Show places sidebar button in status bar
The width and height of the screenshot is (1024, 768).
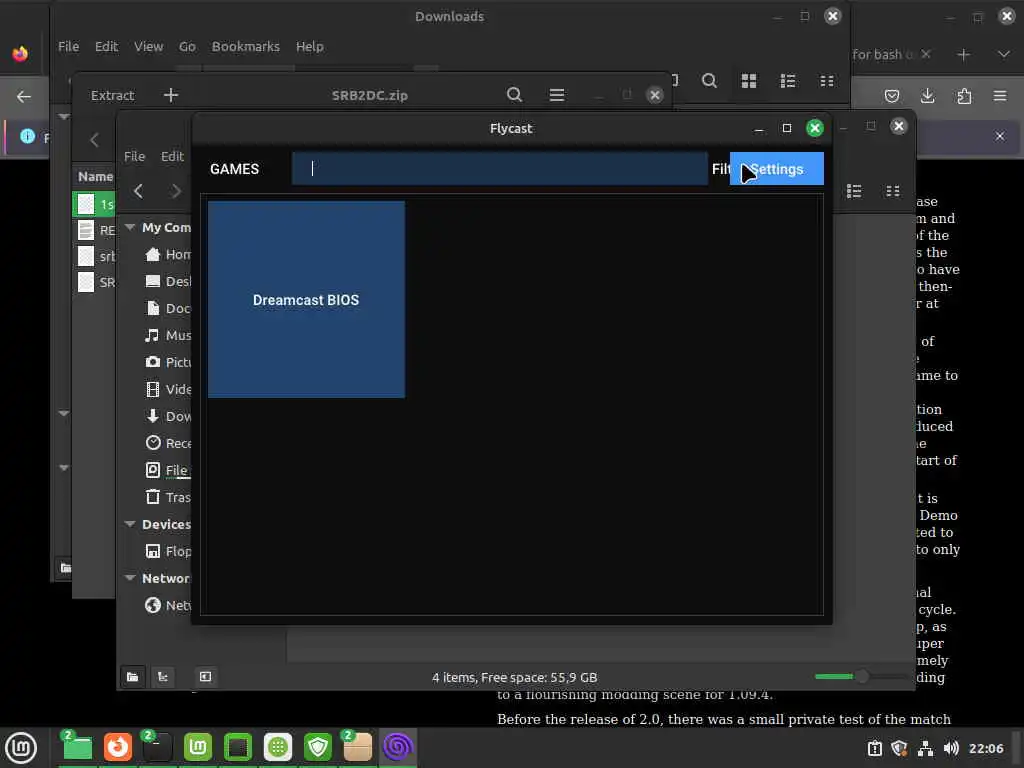click(133, 677)
